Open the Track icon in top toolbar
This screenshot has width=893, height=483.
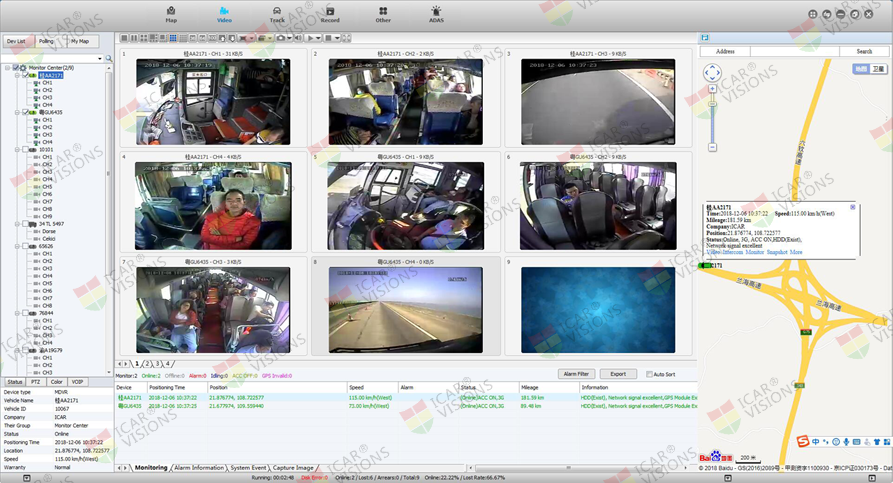(277, 15)
